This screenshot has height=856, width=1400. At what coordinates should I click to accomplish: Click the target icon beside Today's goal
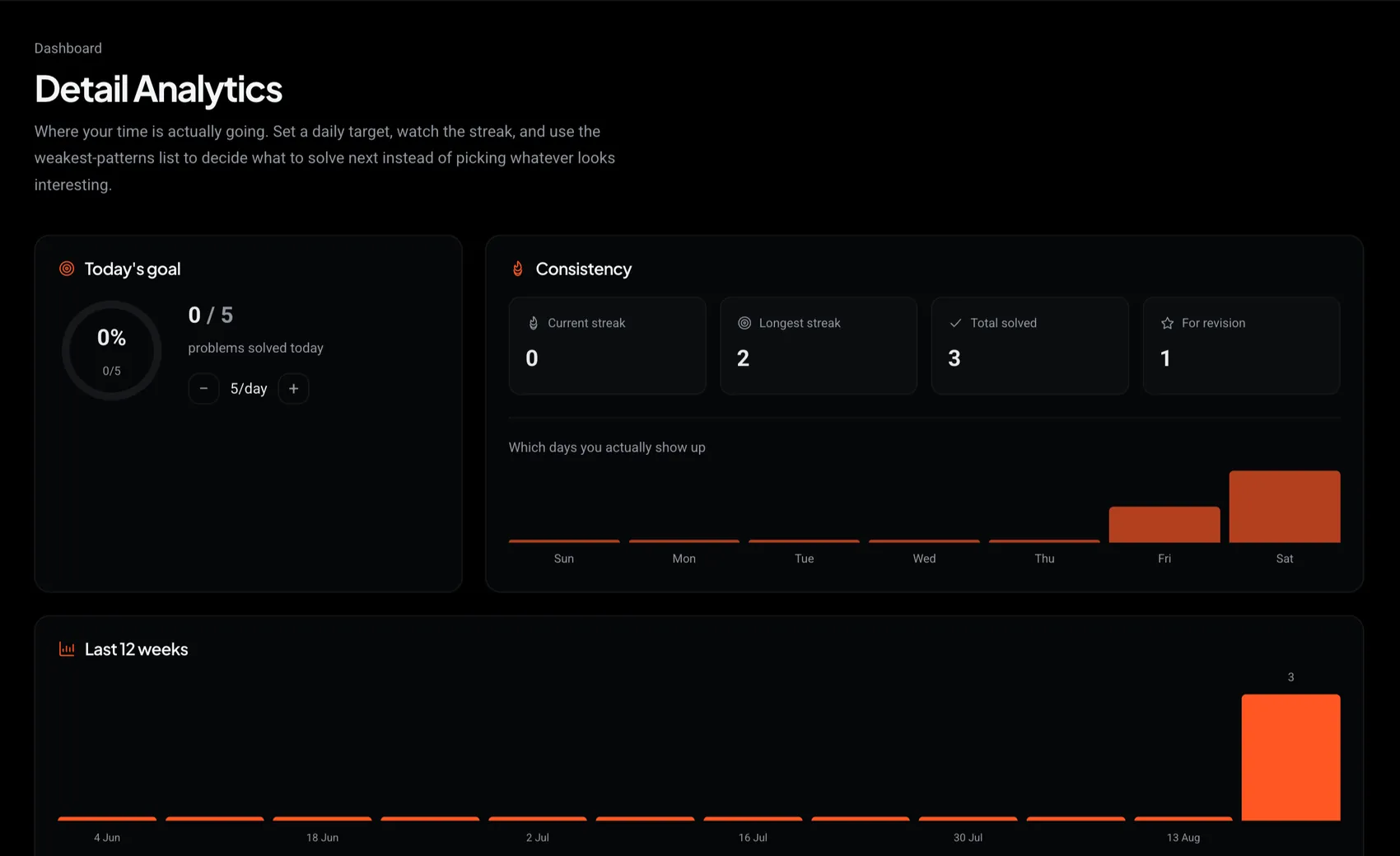tap(67, 269)
